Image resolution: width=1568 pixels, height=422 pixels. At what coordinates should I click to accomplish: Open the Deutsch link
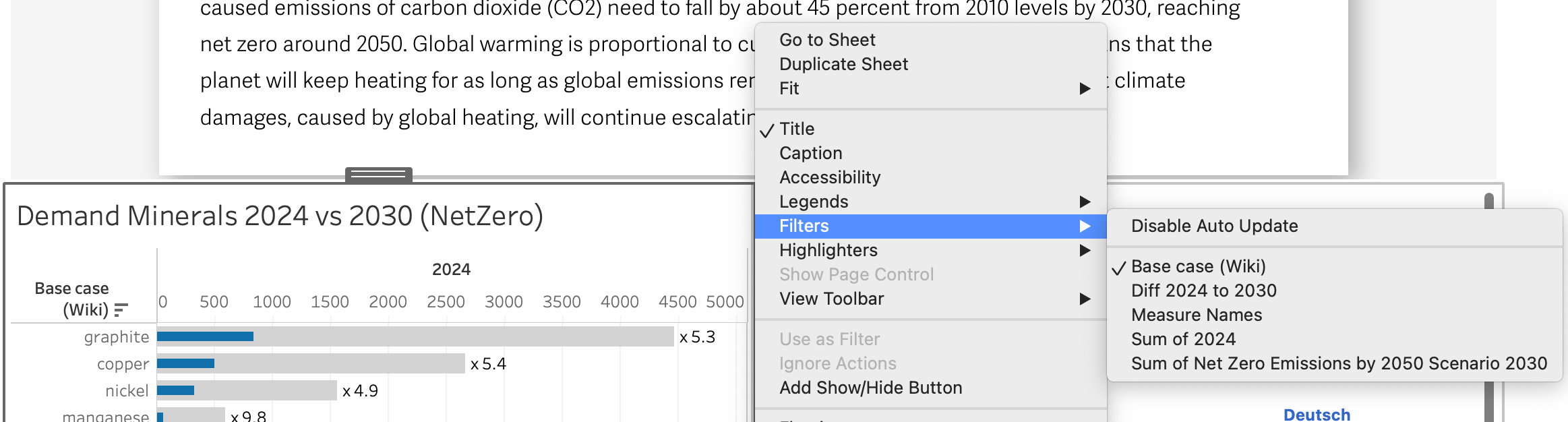1317,414
